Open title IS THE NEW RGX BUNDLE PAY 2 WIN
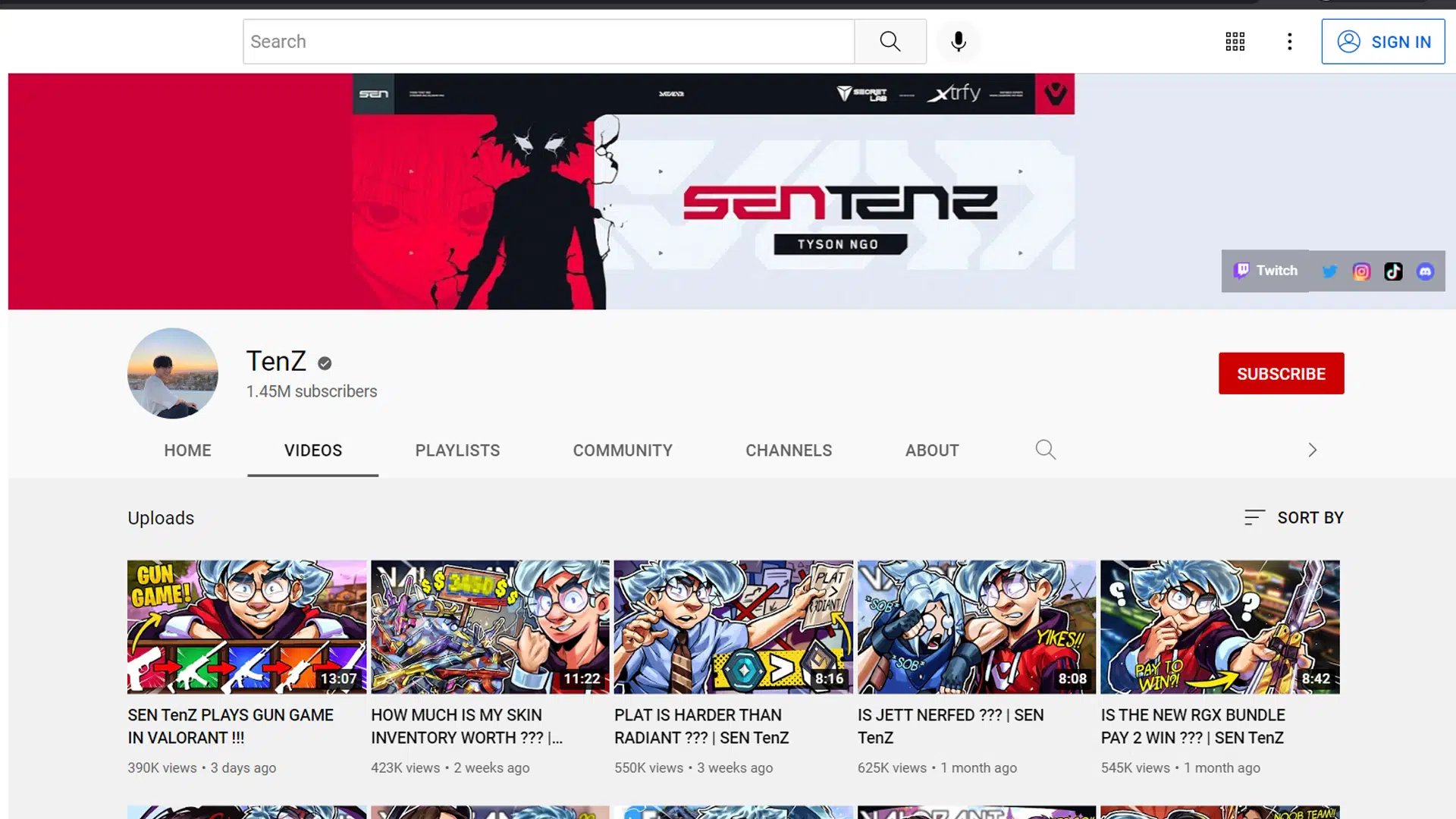The width and height of the screenshot is (1456, 819). (1193, 726)
